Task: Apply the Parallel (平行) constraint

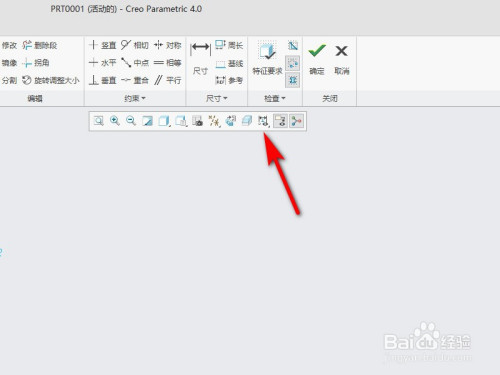Action: [x=168, y=80]
